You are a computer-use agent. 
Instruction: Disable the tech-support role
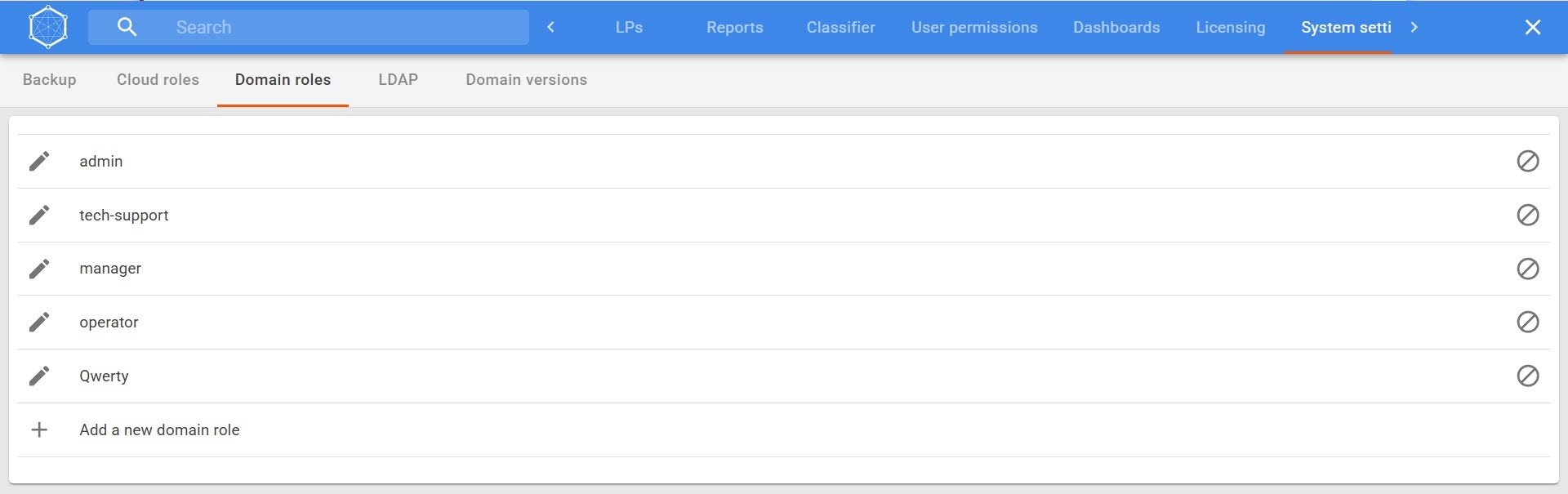[1527, 216]
